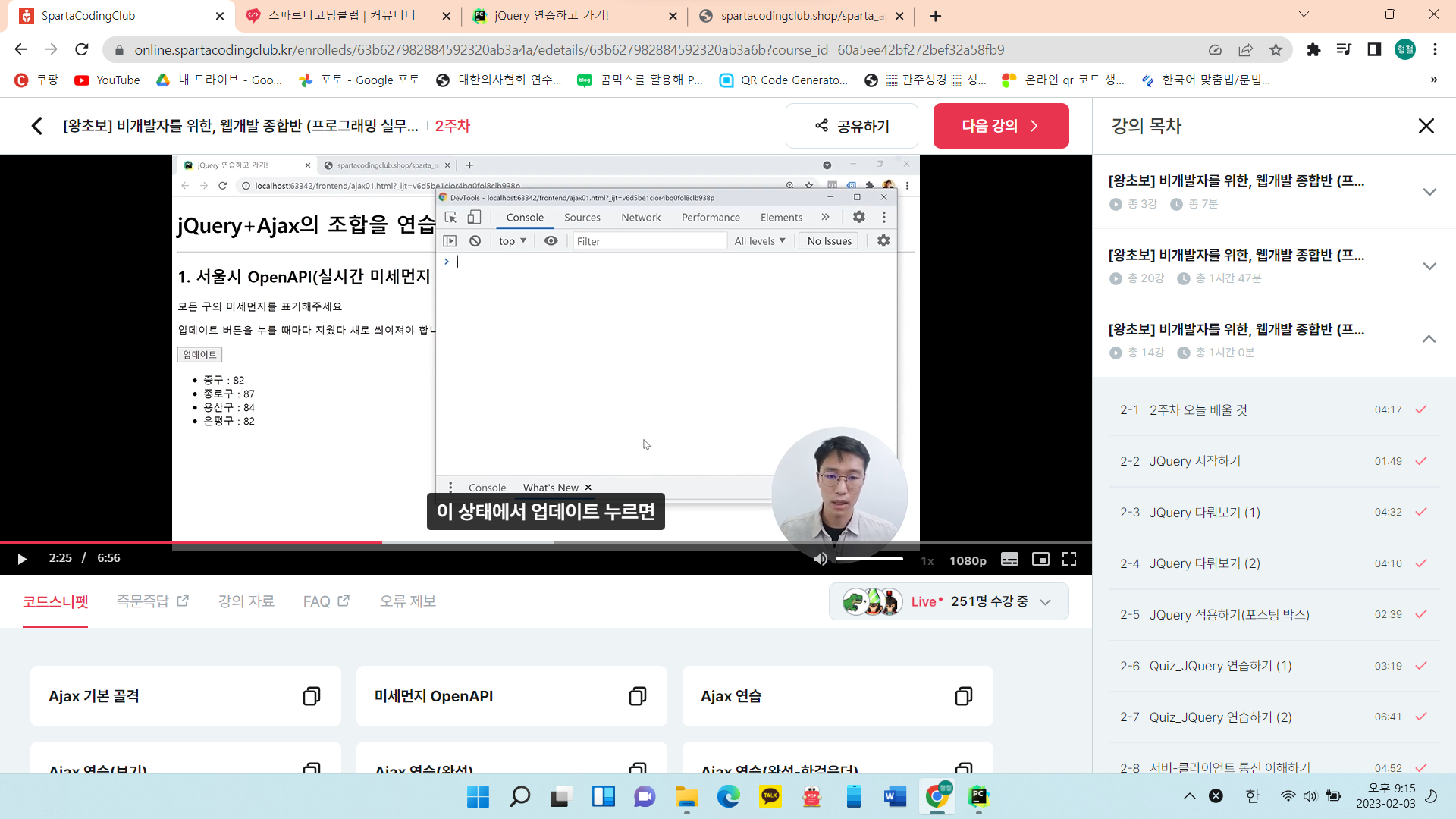Open Windows taskbar search

(519, 796)
